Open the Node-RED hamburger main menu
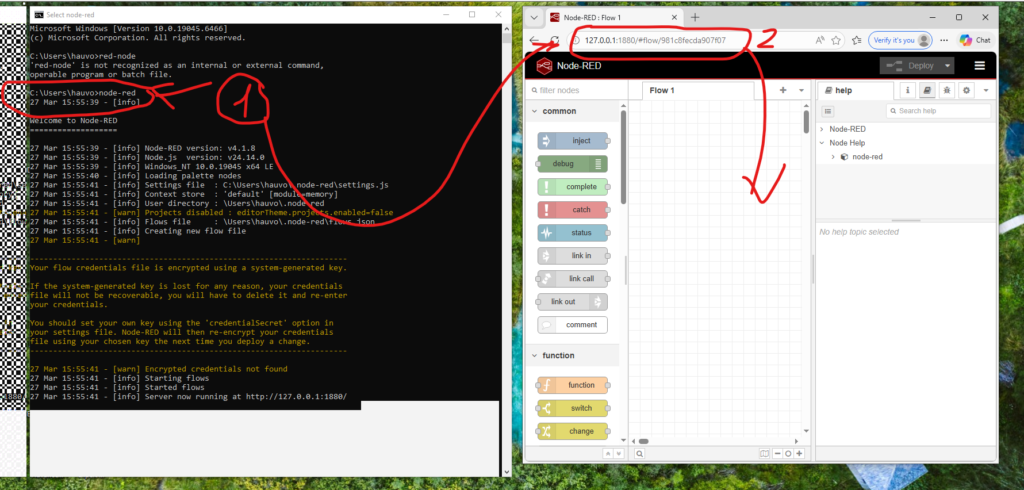 [x=978, y=66]
